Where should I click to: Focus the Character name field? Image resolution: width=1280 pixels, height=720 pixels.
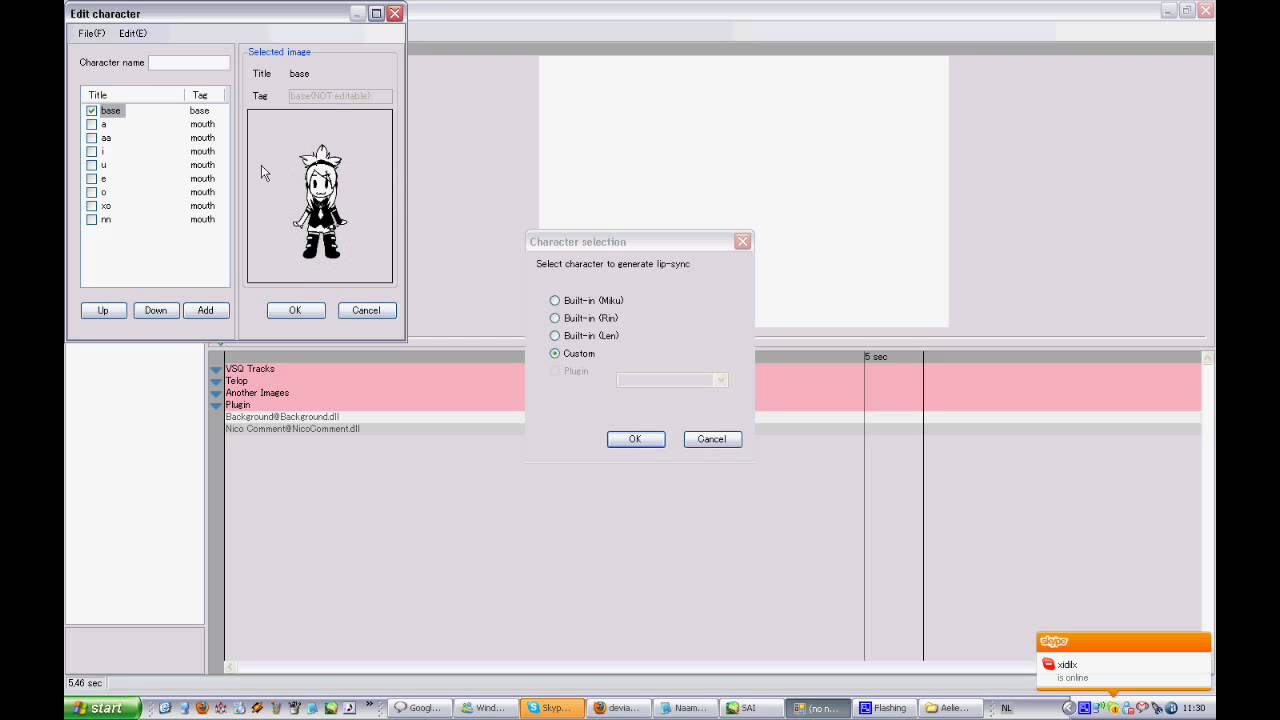tap(189, 62)
